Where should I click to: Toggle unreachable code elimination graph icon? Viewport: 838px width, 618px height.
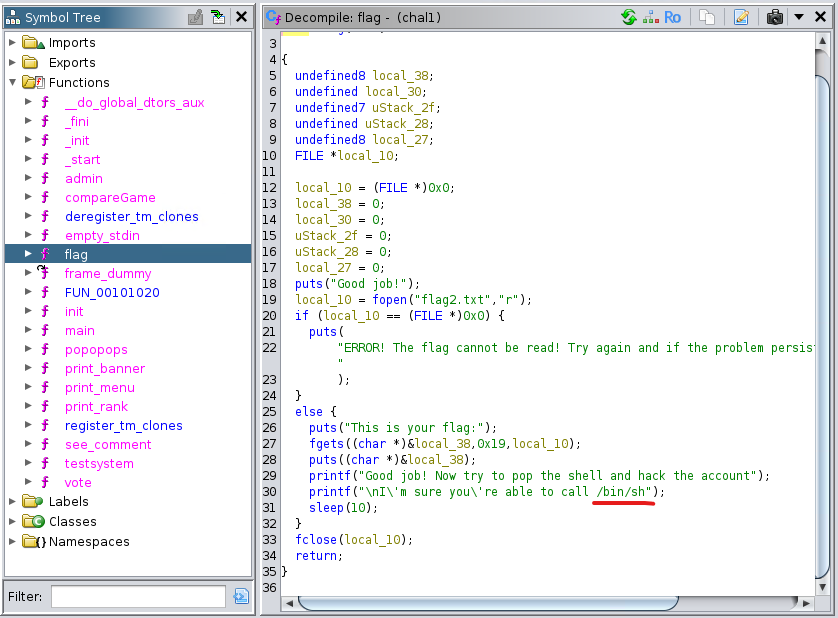coord(650,18)
